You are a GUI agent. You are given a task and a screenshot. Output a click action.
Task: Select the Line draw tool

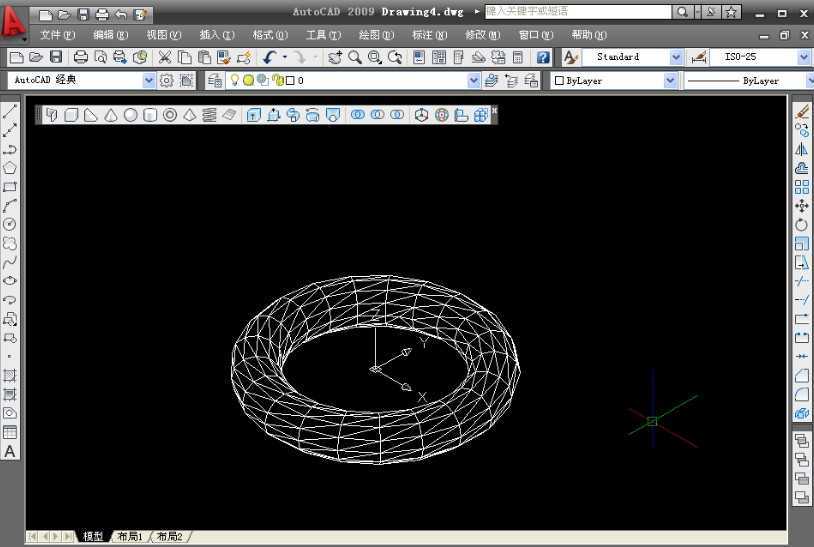(x=10, y=111)
